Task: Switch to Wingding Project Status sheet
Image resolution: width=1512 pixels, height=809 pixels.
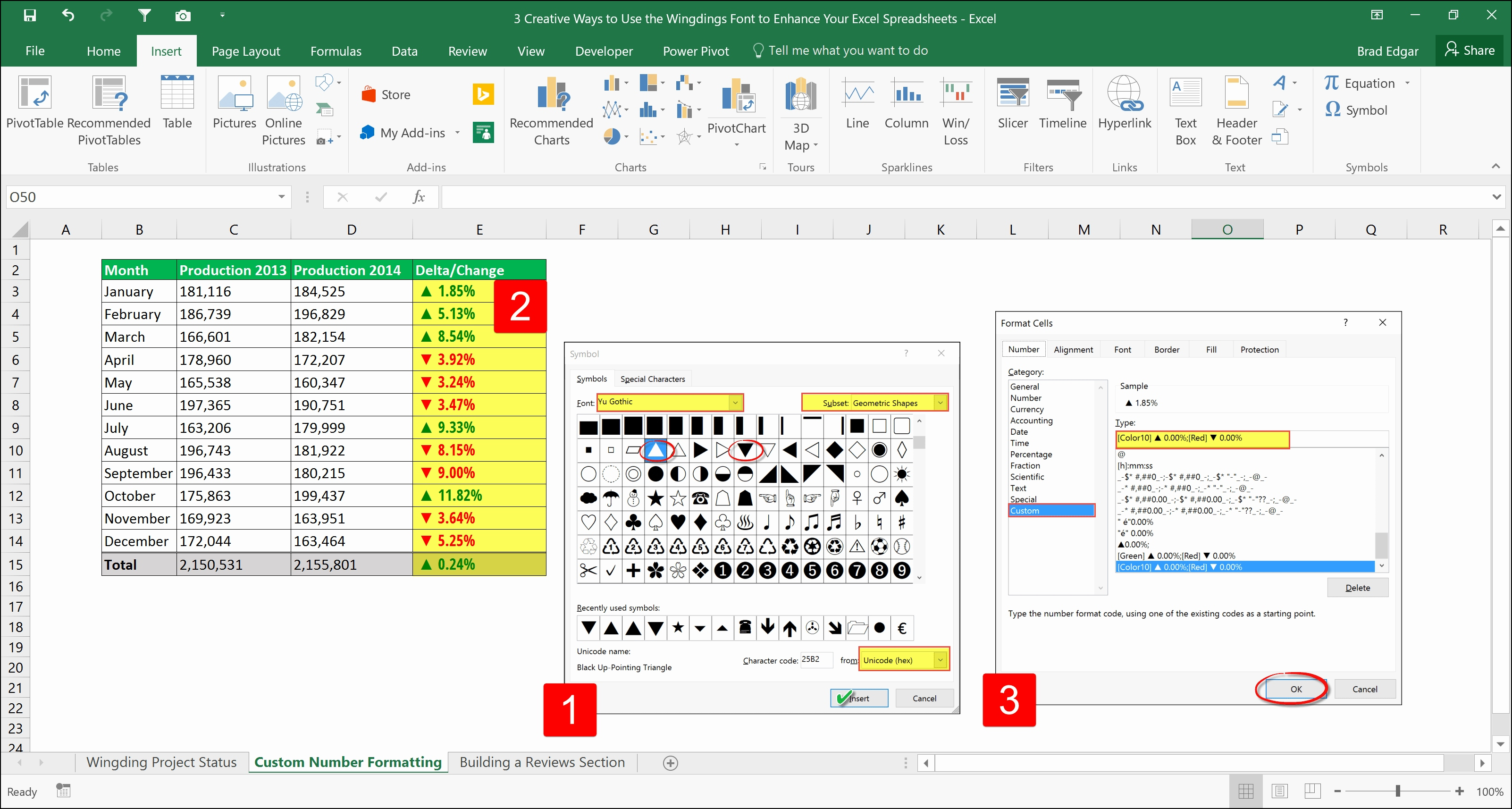Action: [x=161, y=762]
